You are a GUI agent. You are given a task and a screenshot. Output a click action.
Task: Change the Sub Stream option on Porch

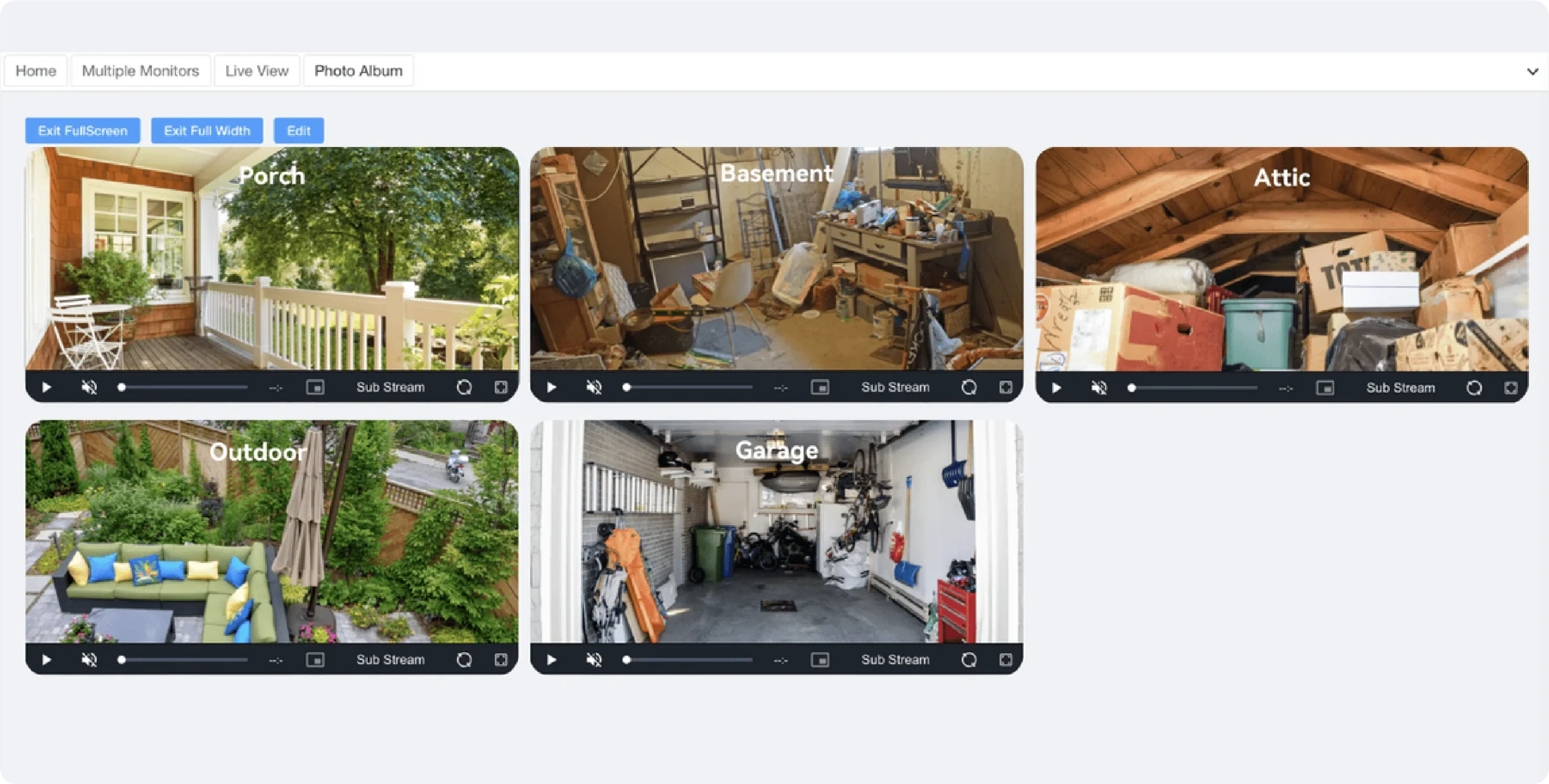pos(390,387)
